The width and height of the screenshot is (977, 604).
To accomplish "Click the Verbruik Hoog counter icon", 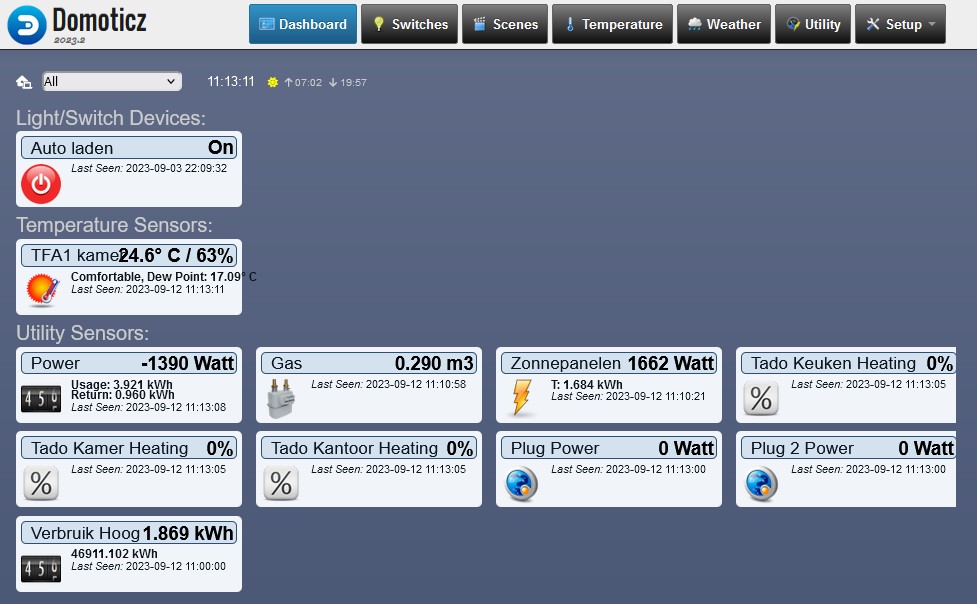I will pyautogui.click(x=41, y=568).
